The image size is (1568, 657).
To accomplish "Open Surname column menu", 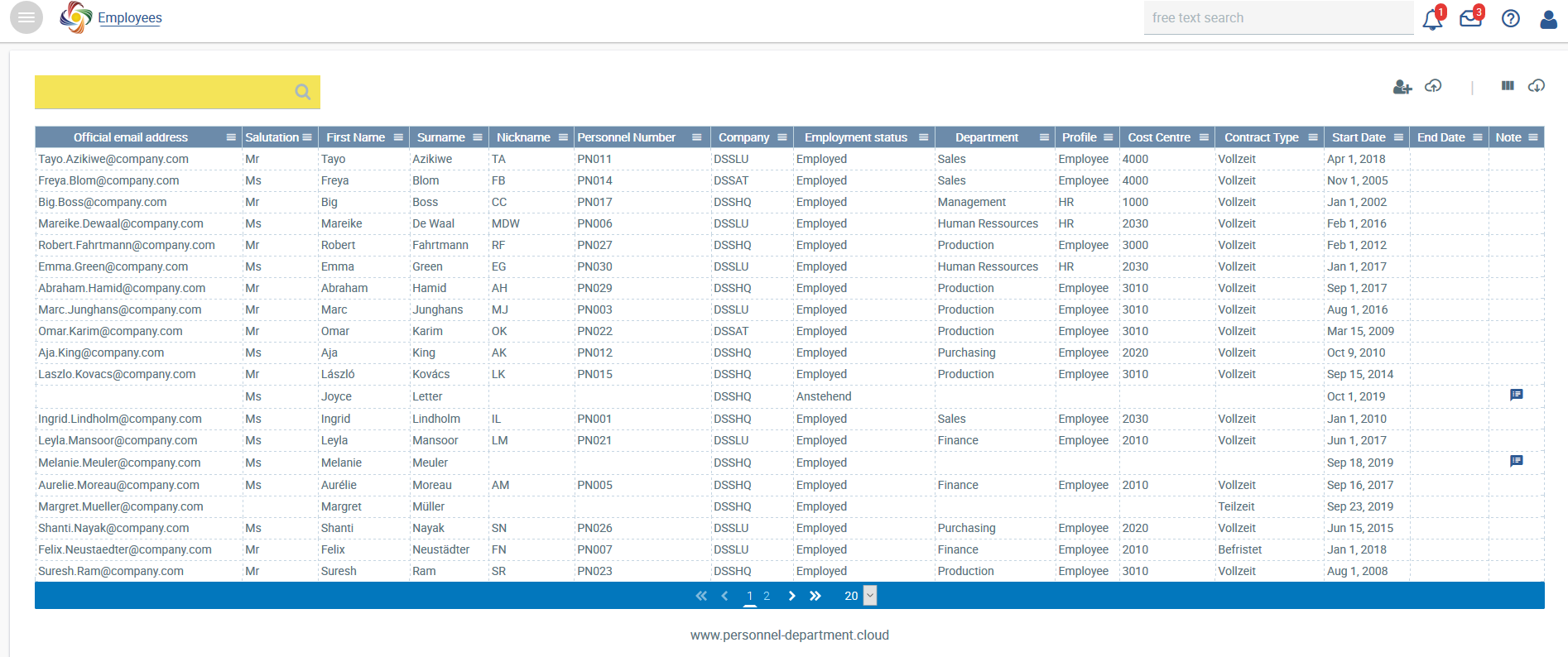I will [x=478, y=137].
